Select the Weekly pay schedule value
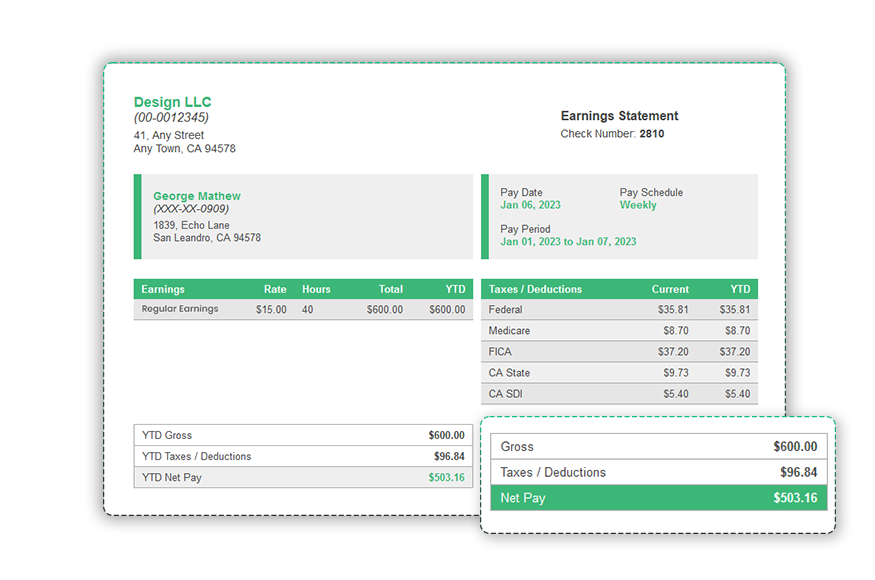This screenshot has height=580, width=875. pos(639,203)
